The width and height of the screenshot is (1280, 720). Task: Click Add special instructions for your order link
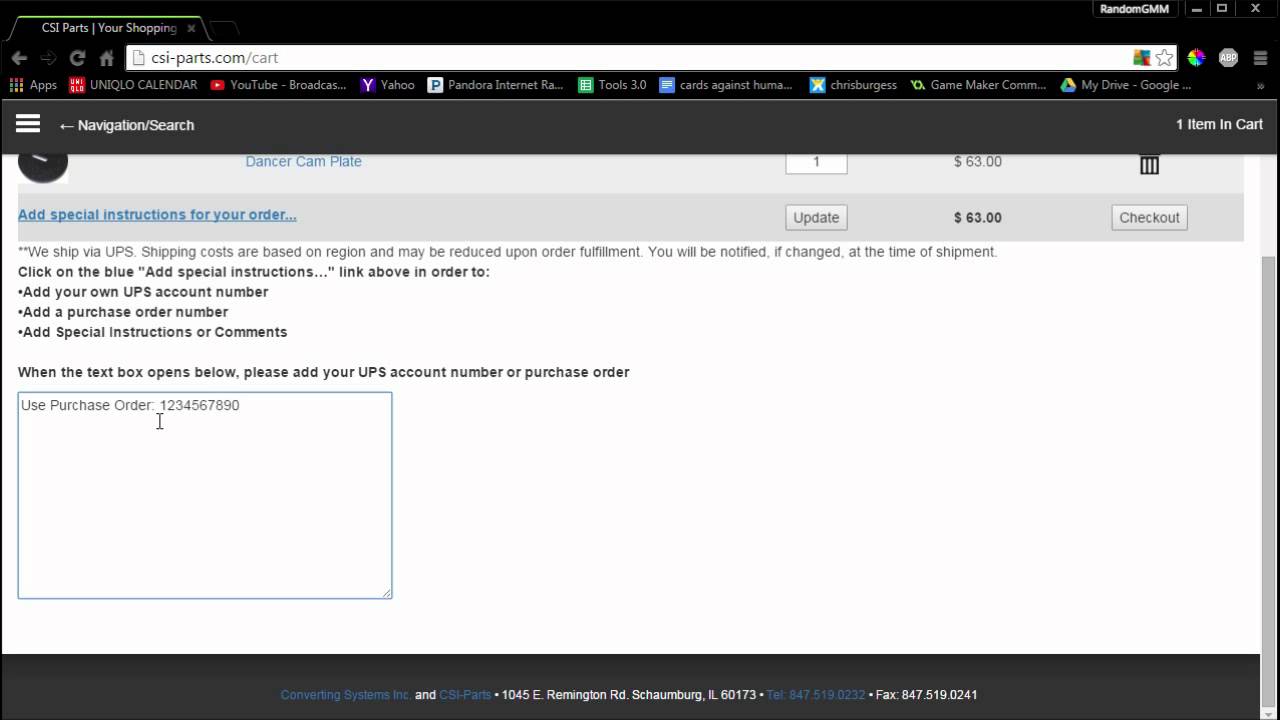pyautogui.click(x=157, y=215)
